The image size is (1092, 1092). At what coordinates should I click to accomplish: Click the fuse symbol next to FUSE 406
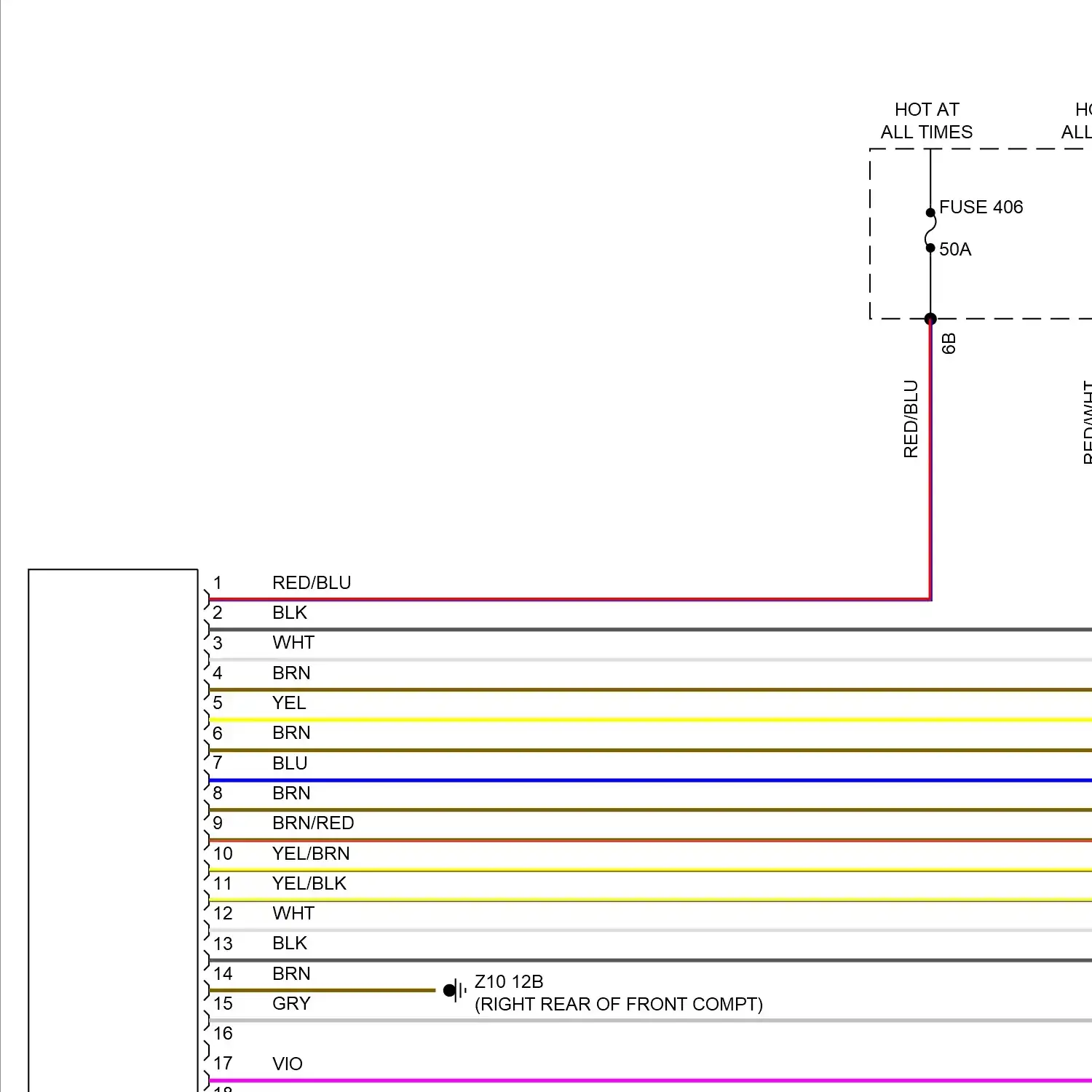pos(930,230)
